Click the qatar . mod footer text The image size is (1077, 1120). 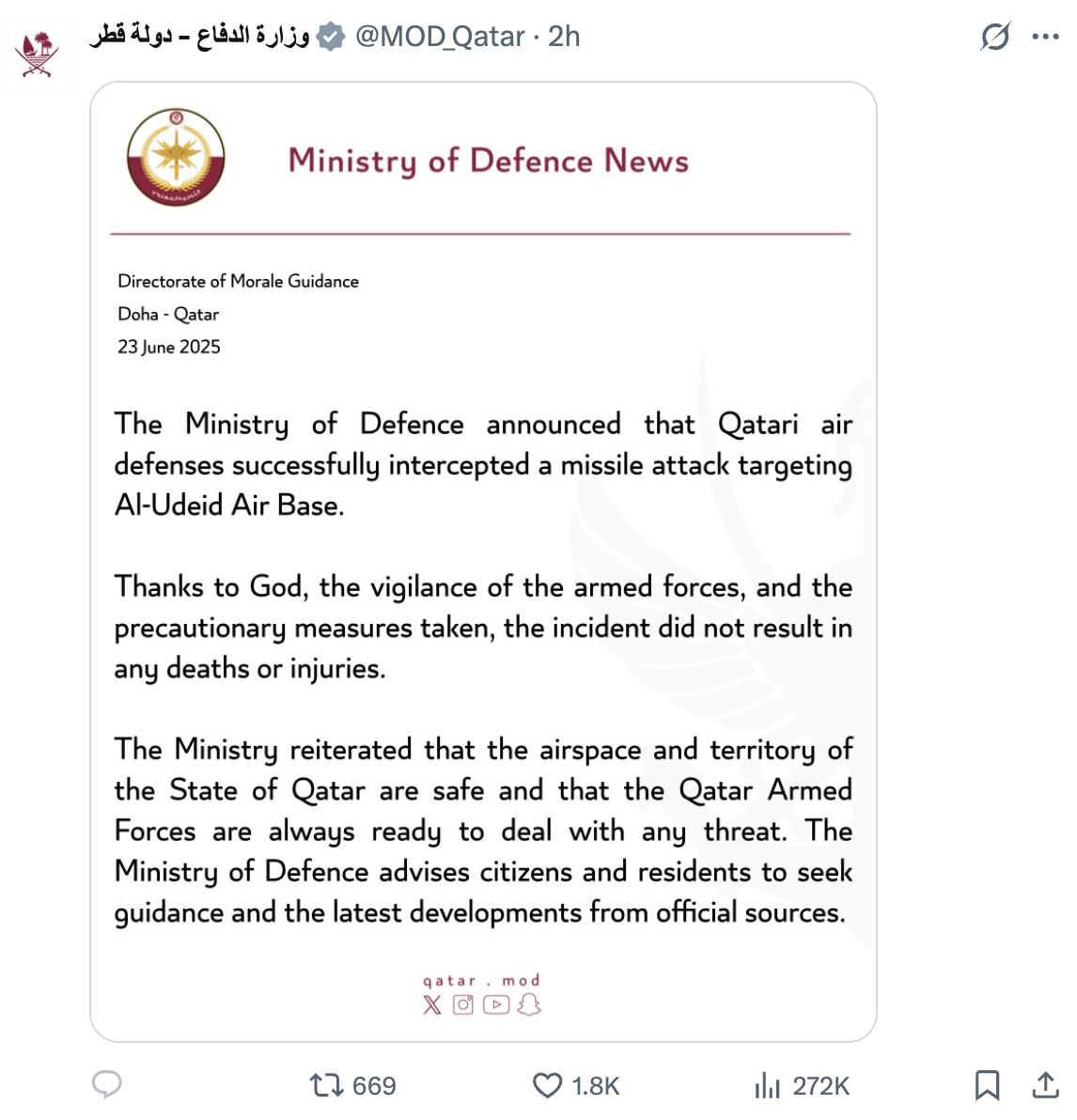click(x=482, y=980)
